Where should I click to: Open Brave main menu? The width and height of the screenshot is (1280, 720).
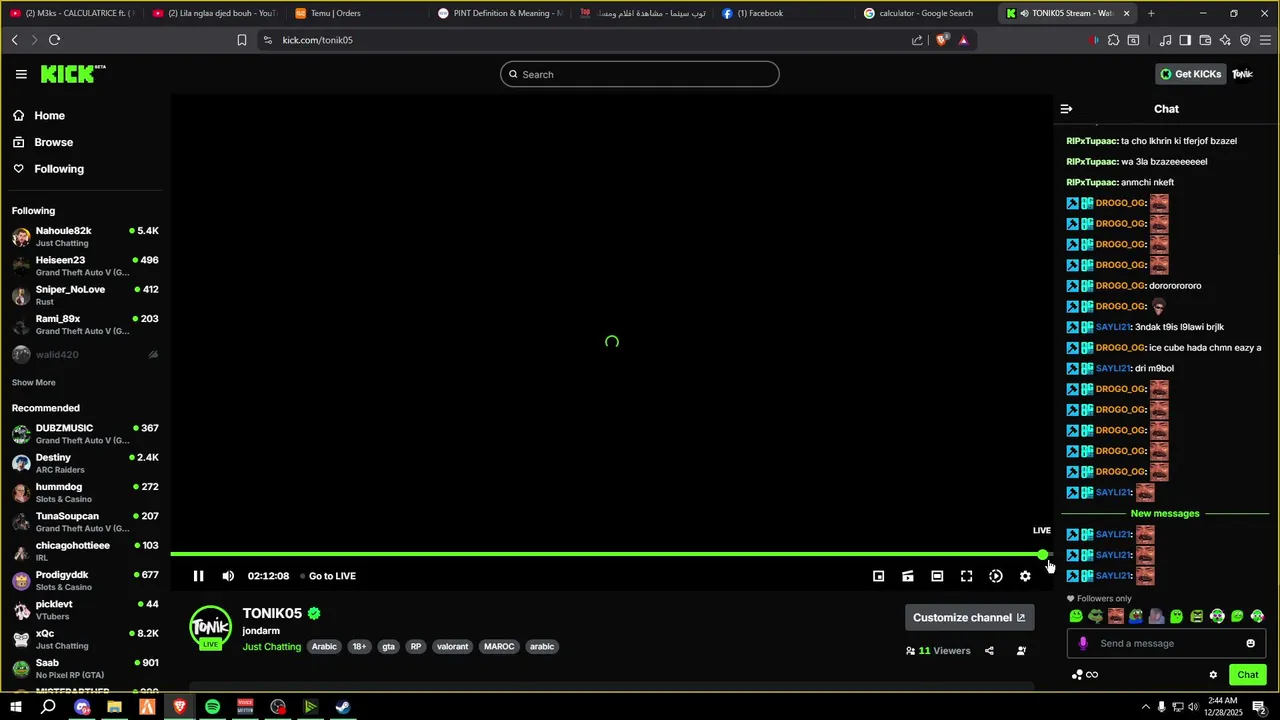click(x=1265, y=40)
